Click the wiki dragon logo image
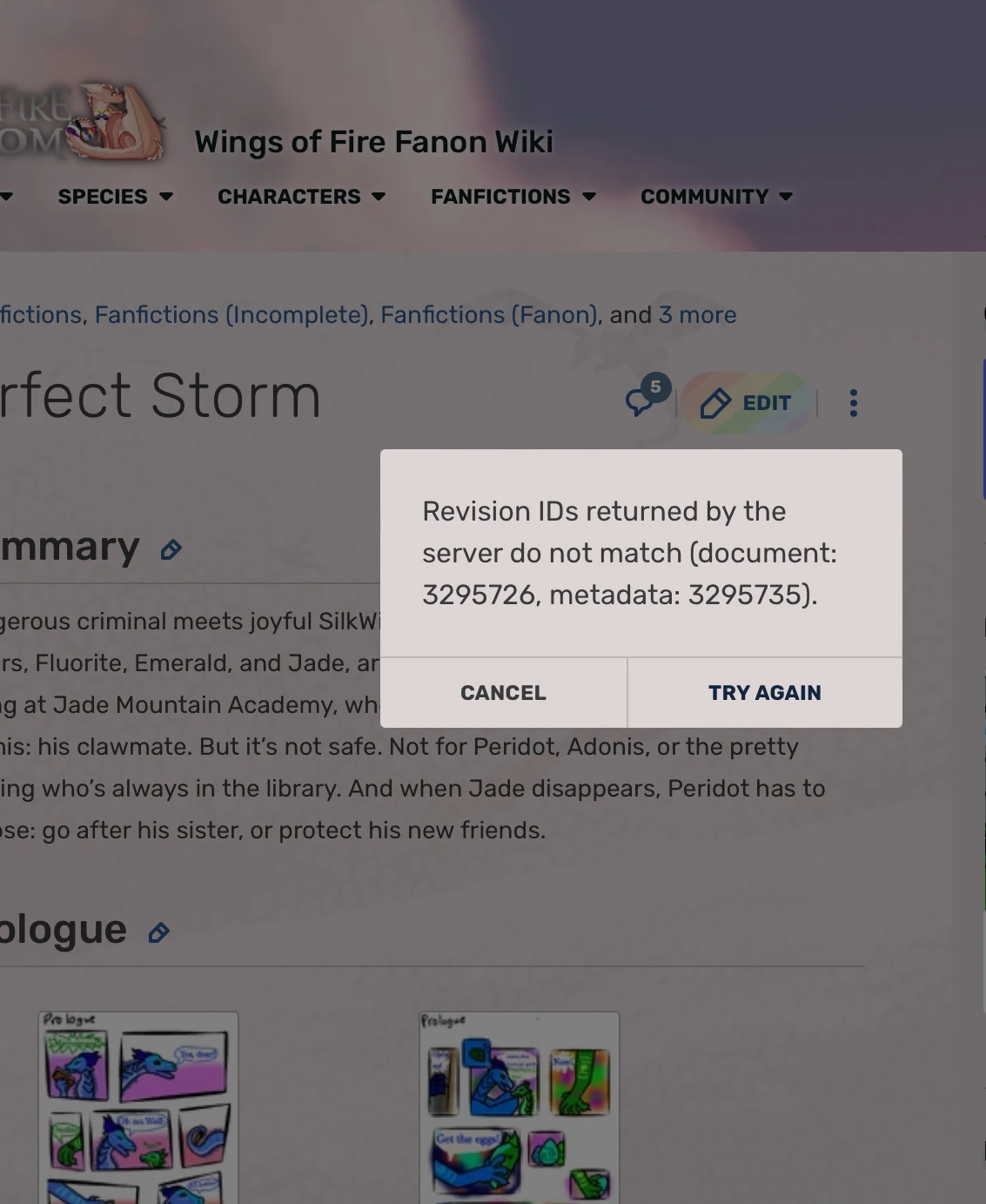 tap(83, 122)
